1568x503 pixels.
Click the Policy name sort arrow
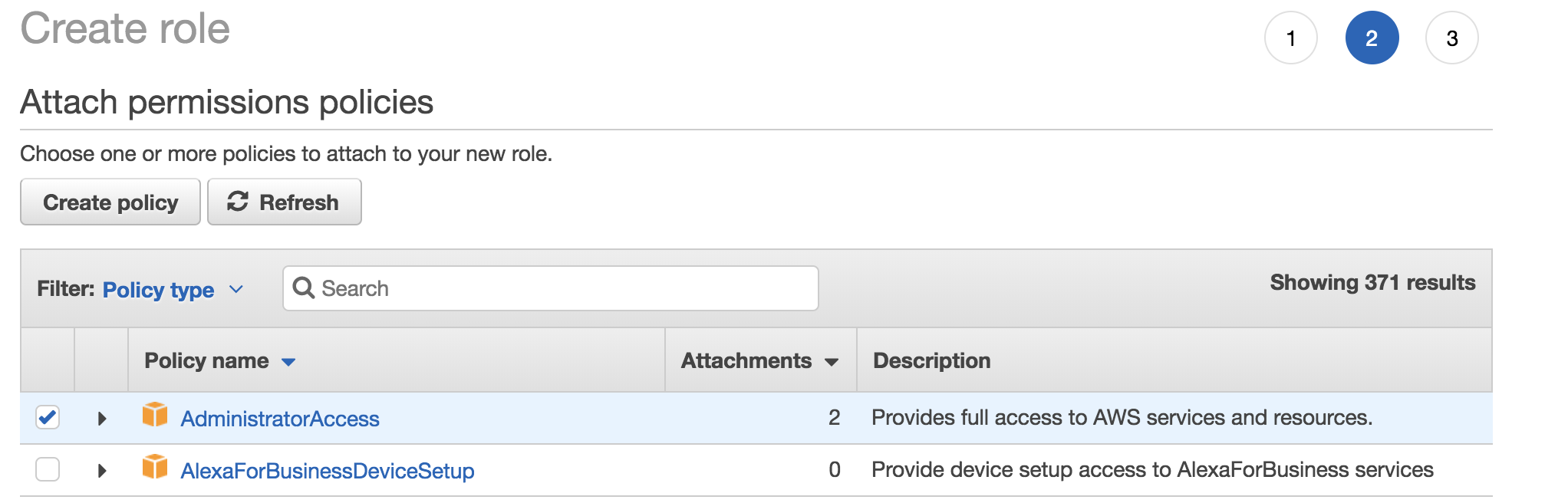(x=288, y=362)
